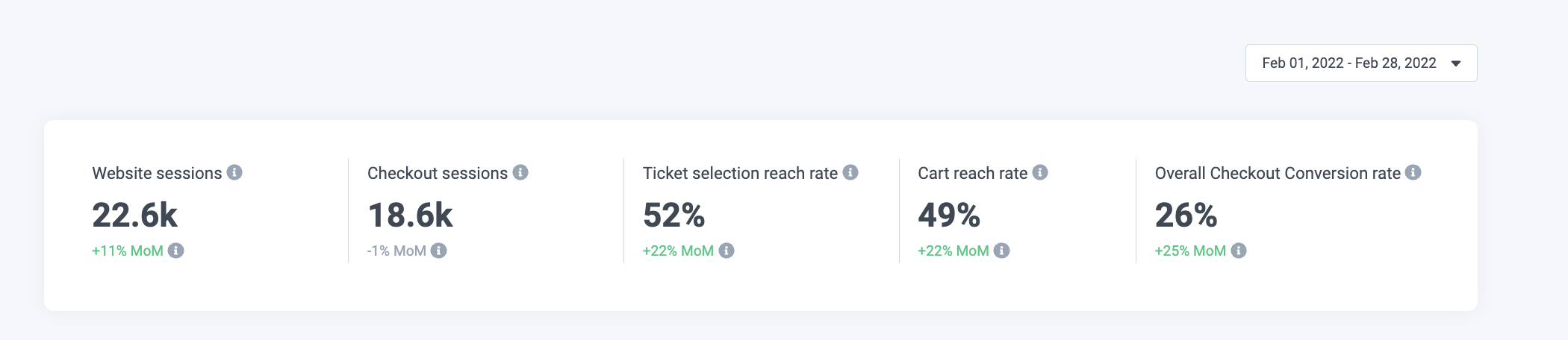Screen dimensions: 1568x340
Task: Select the 26% overall conversion value
Action: 1186,215
